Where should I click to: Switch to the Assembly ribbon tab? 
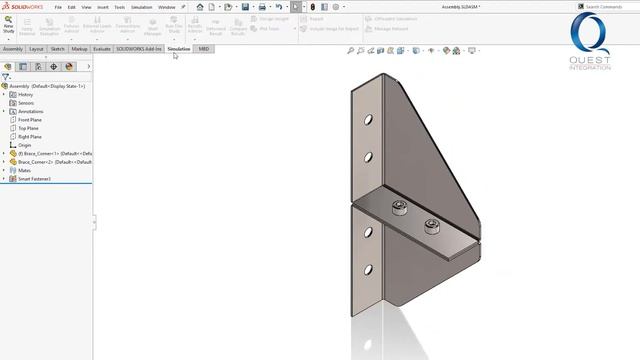[x=13, y=49]
